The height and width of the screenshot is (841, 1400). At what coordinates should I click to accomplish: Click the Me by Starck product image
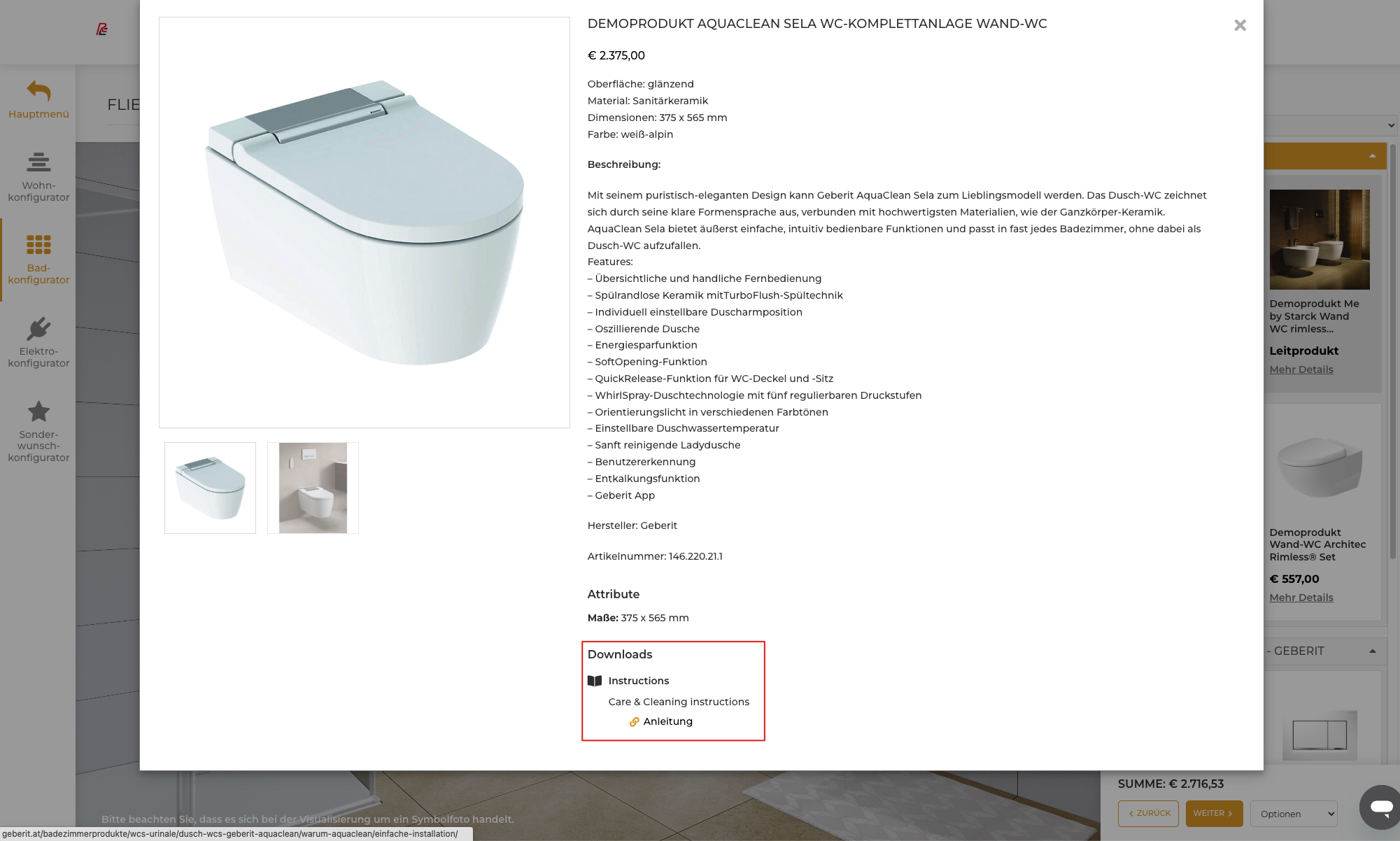click(1320, 239)
